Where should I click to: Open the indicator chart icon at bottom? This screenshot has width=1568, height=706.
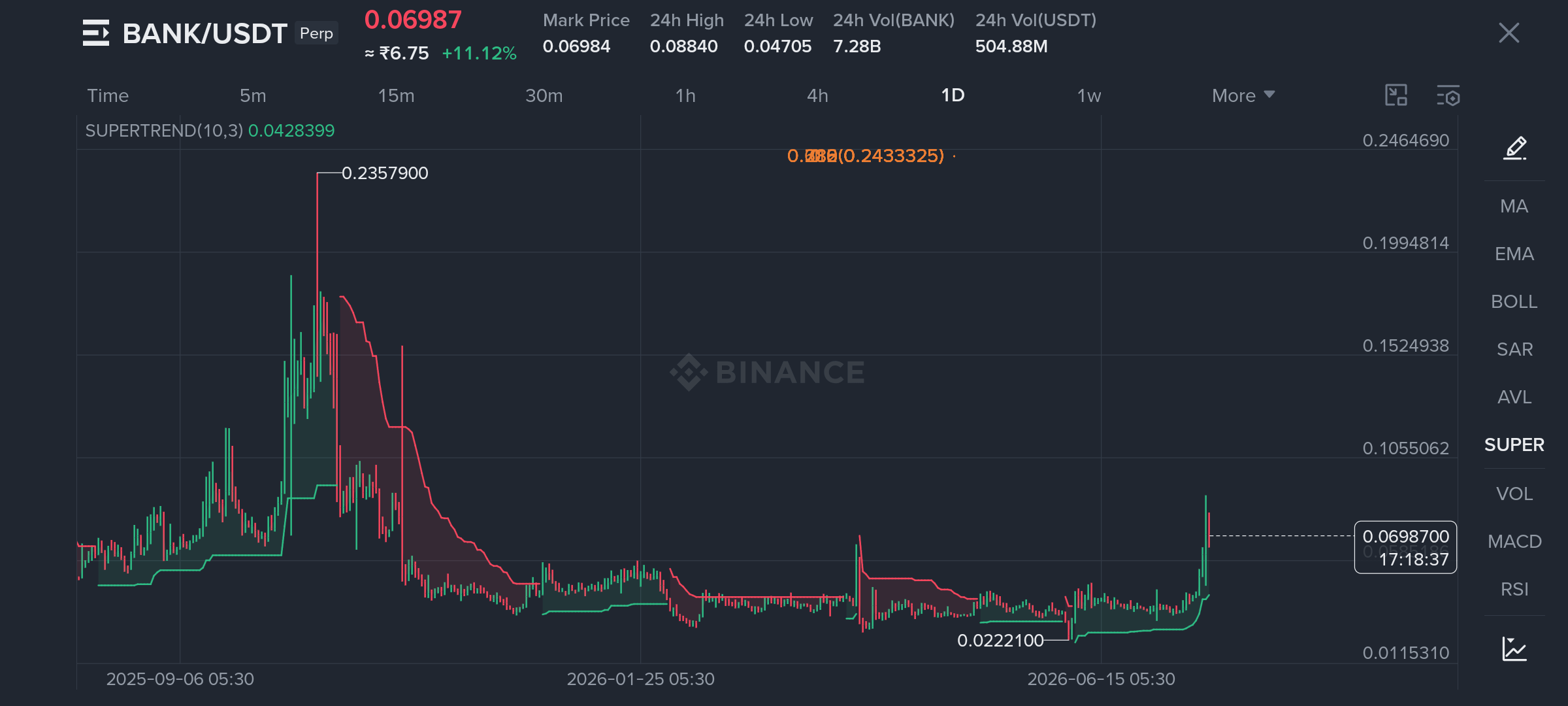1514,648
